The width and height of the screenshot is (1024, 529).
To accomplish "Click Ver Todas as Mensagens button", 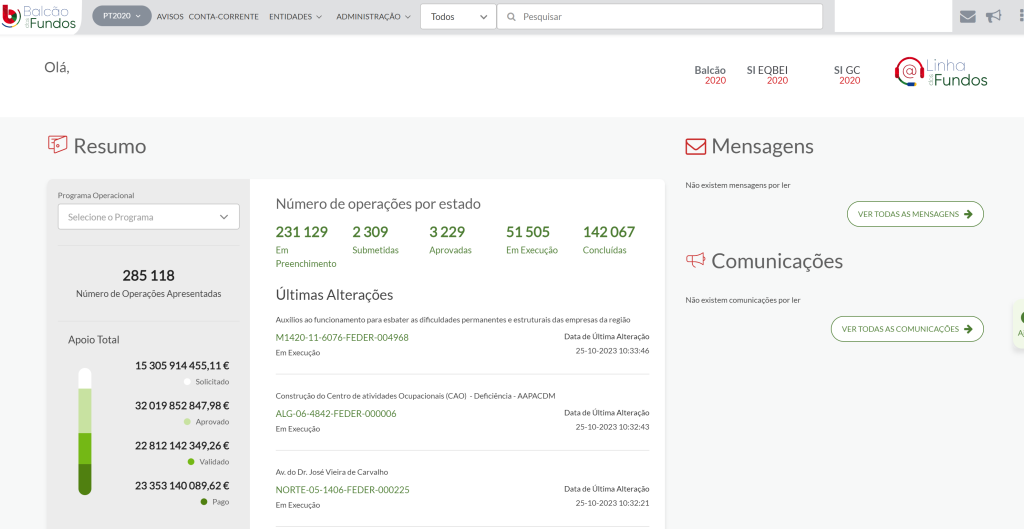I will click(x=915, y=214).
